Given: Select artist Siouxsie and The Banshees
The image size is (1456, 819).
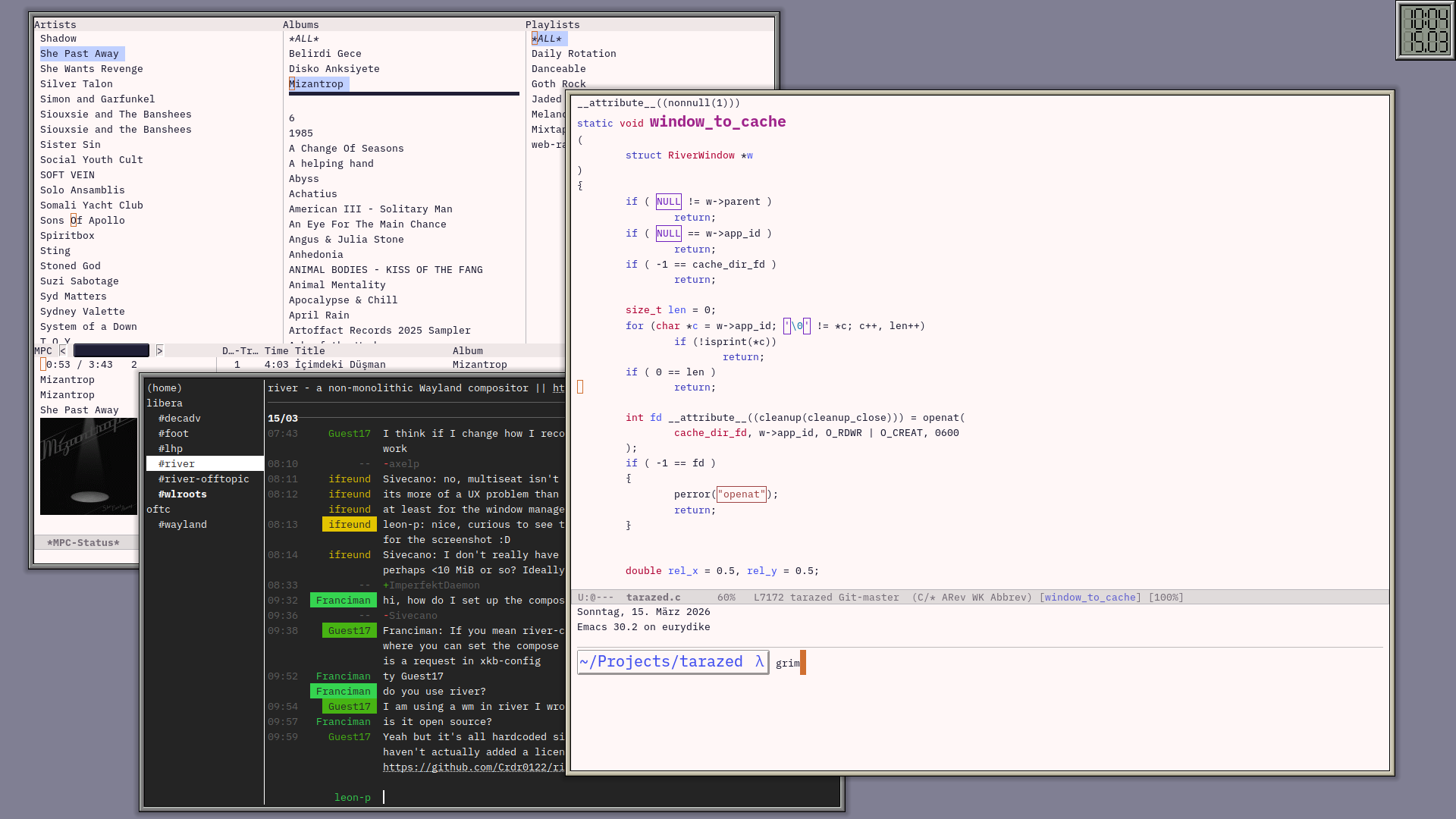Looking at the screenshot, I should pyautogui.click(x=115, y=115).
